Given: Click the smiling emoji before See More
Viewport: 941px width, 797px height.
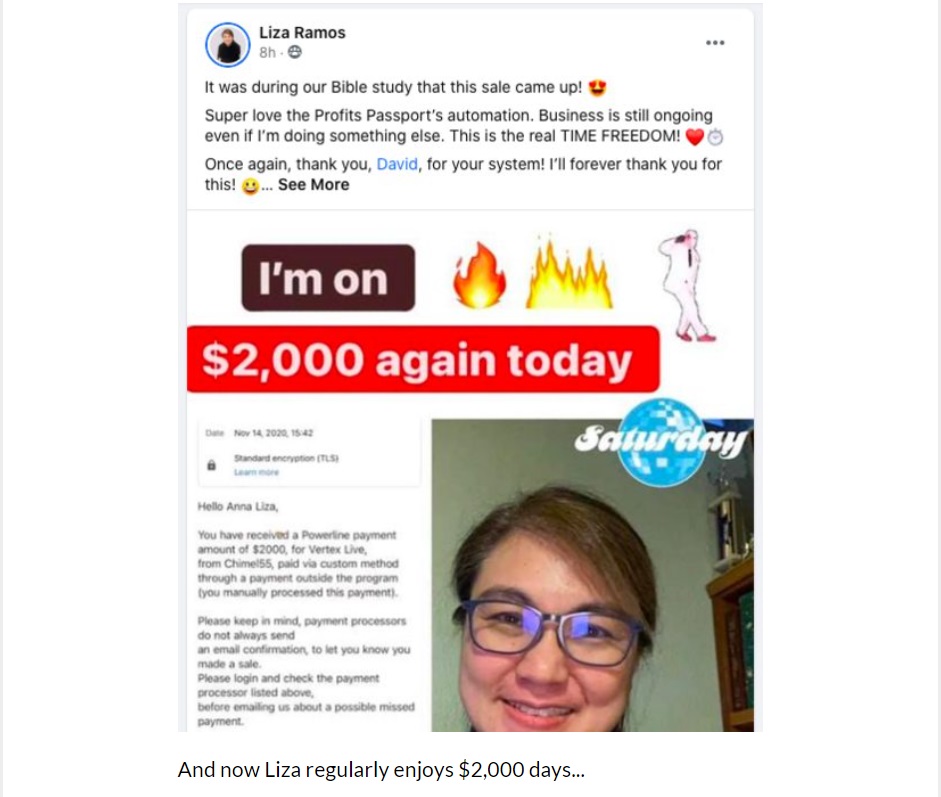Looking at the screenshot, I should 250,186.
